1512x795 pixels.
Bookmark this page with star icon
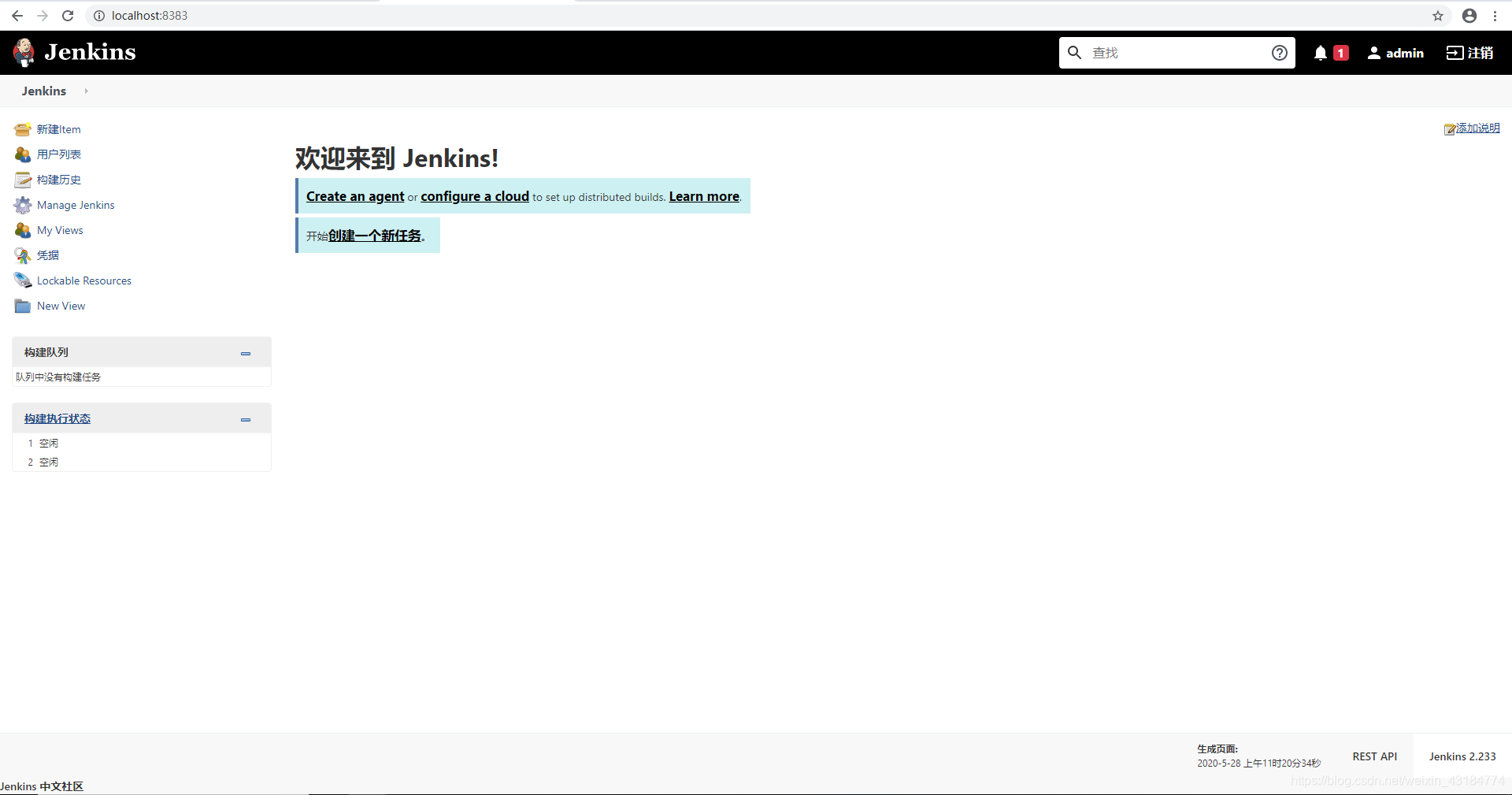click(x=1438, y=16)
